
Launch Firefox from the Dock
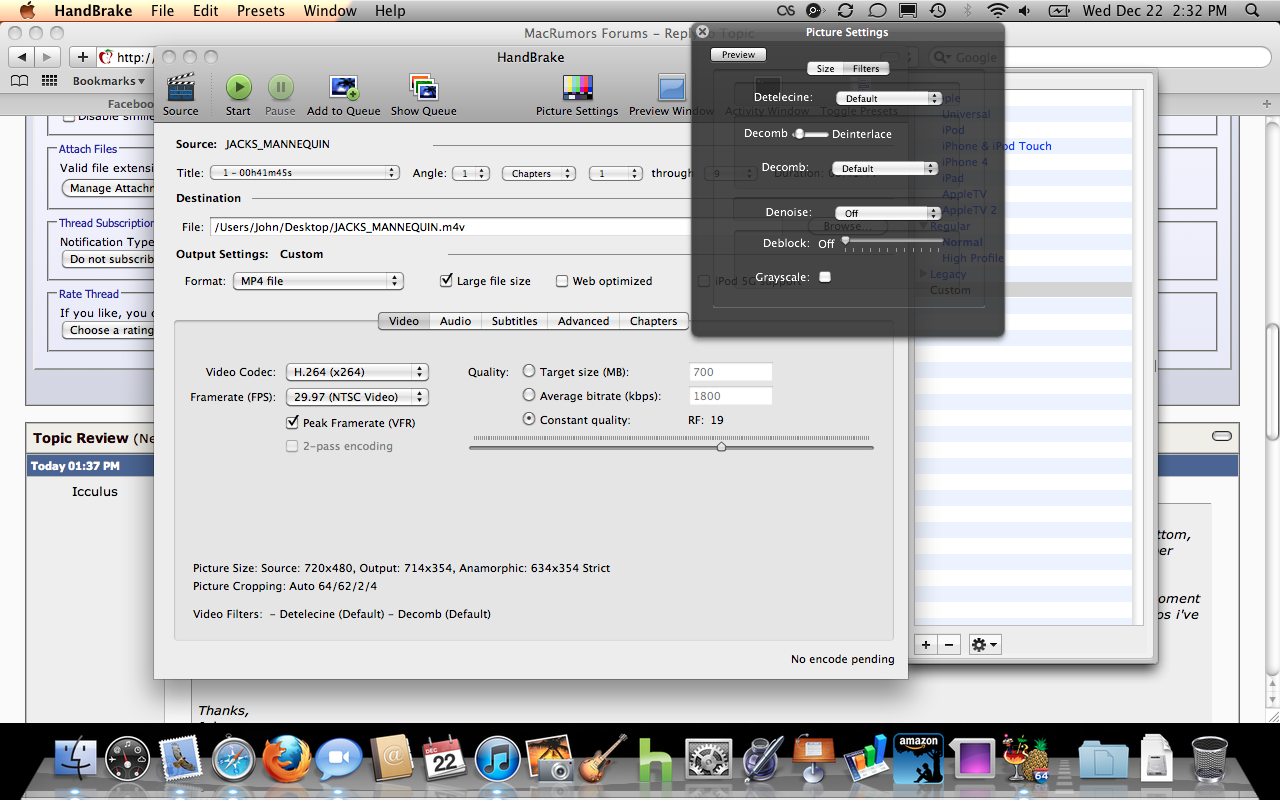coord(286,759)
